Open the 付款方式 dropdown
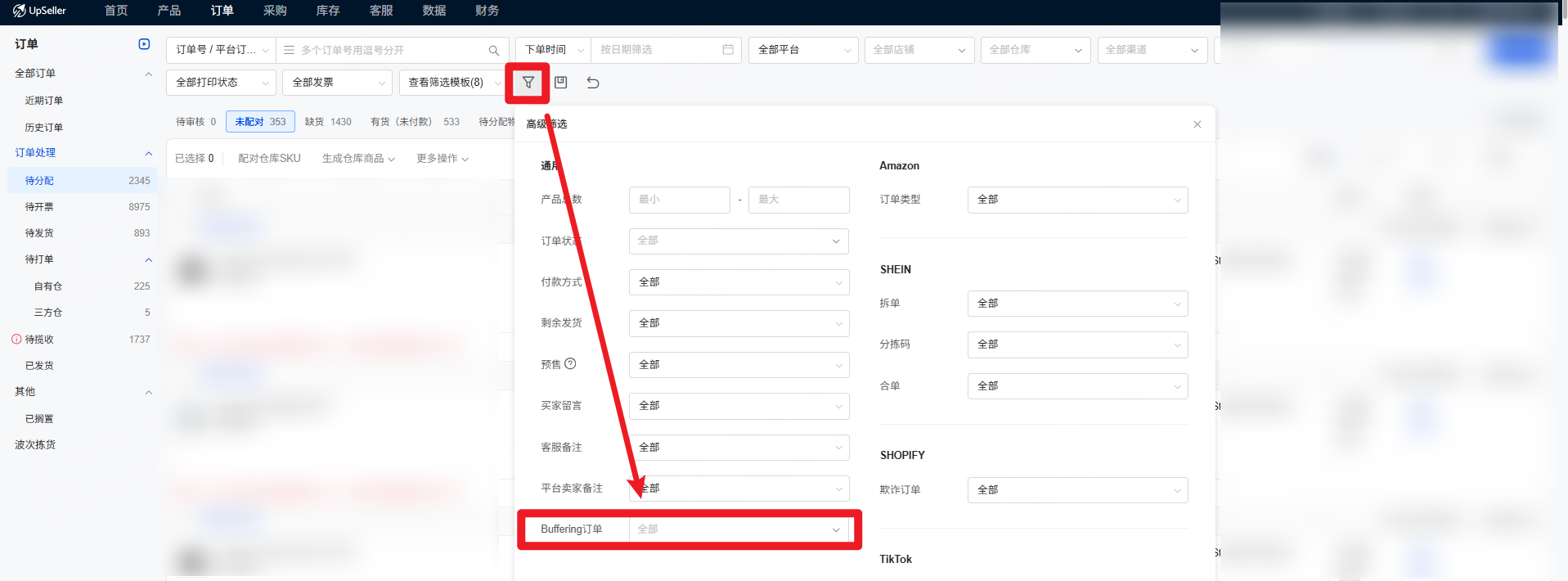This screenshot has width=1568, height=581. [x=739, y=282]
